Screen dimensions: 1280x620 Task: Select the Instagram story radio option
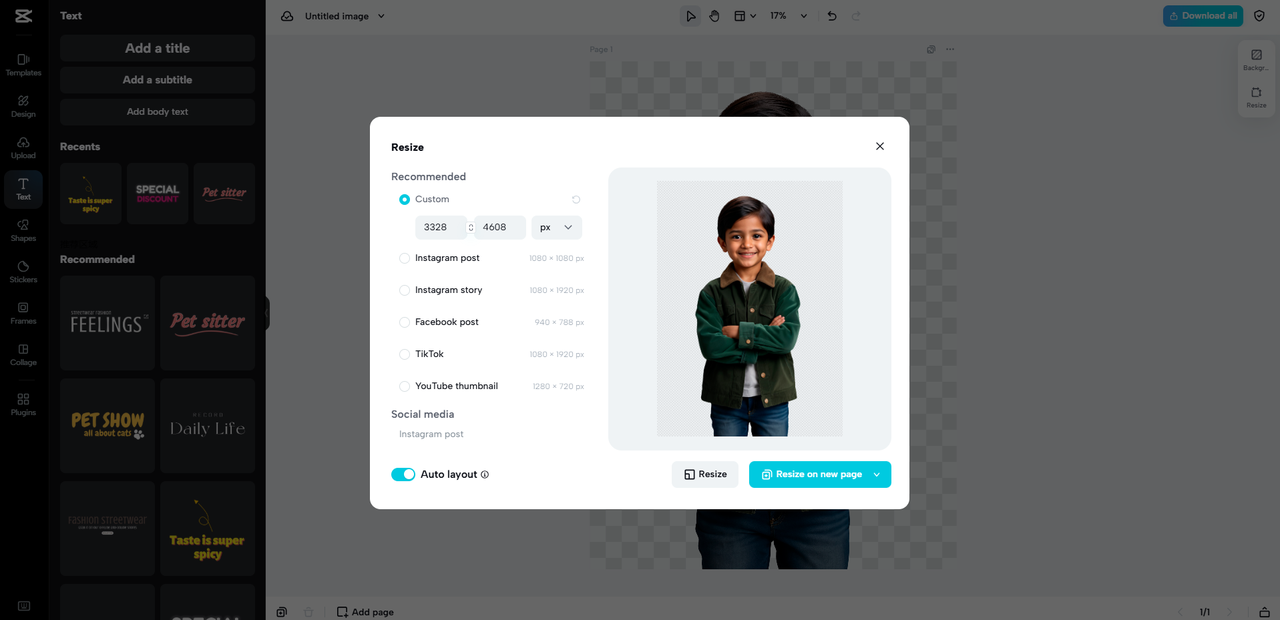404,290
